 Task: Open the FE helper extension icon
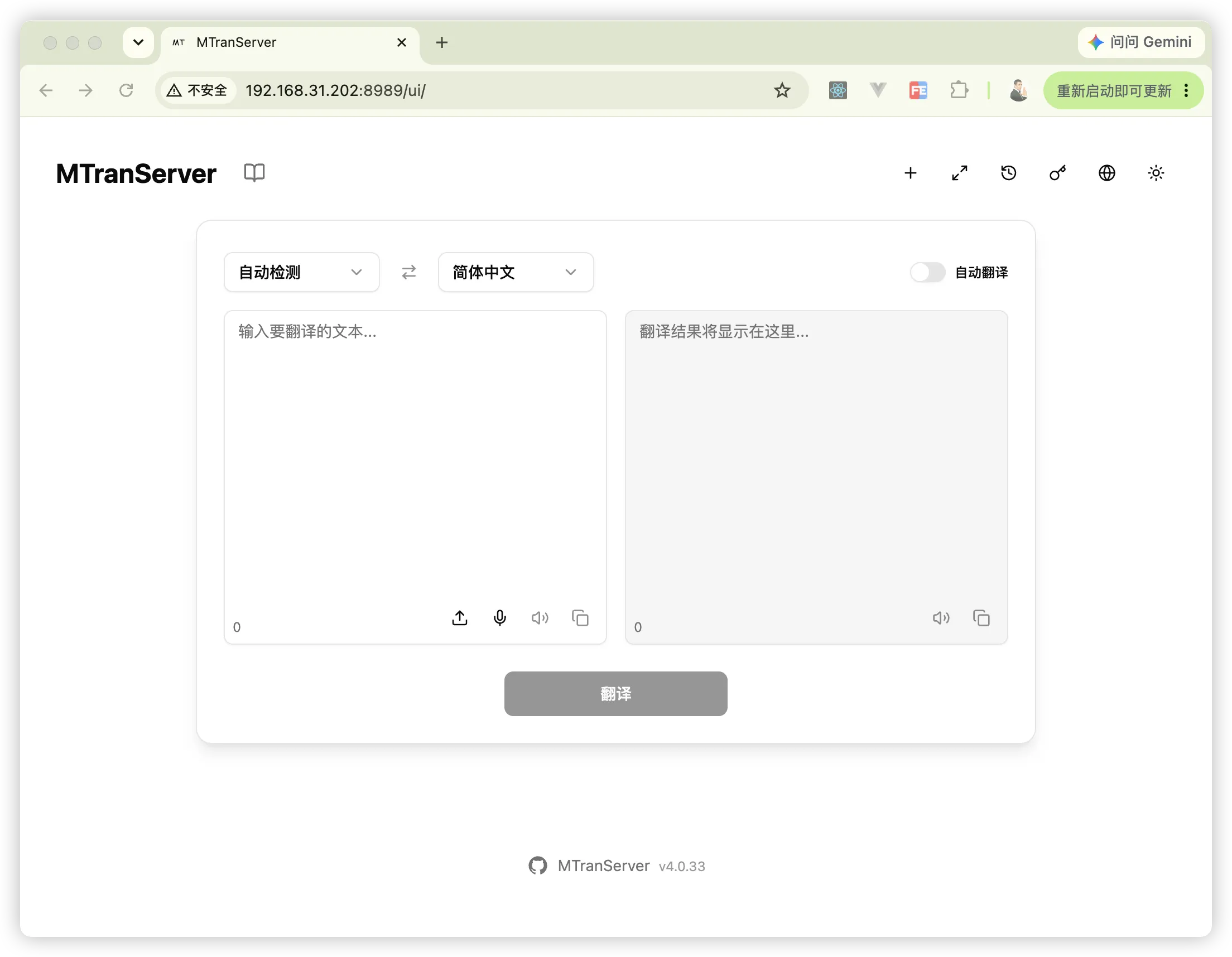[918, 90]
